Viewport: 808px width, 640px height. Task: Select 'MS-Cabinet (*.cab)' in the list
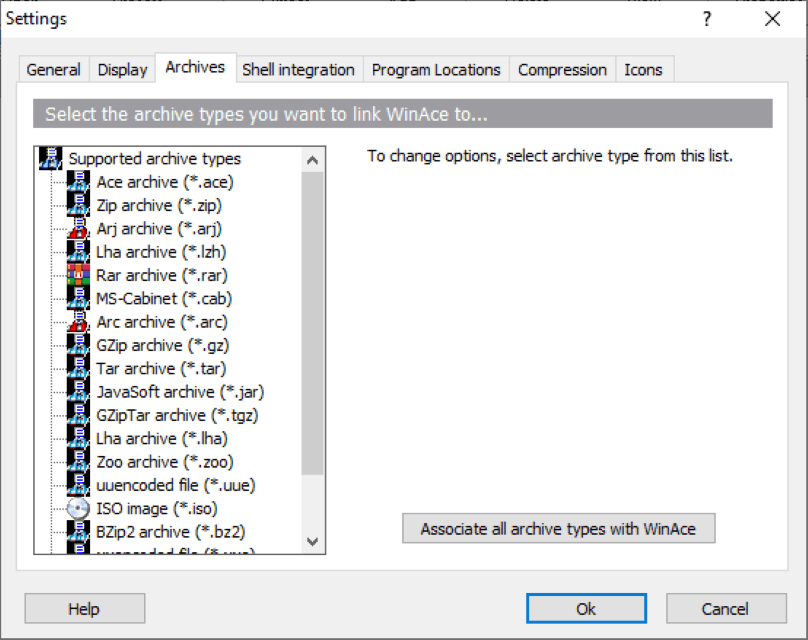click(x=164, y=298)
